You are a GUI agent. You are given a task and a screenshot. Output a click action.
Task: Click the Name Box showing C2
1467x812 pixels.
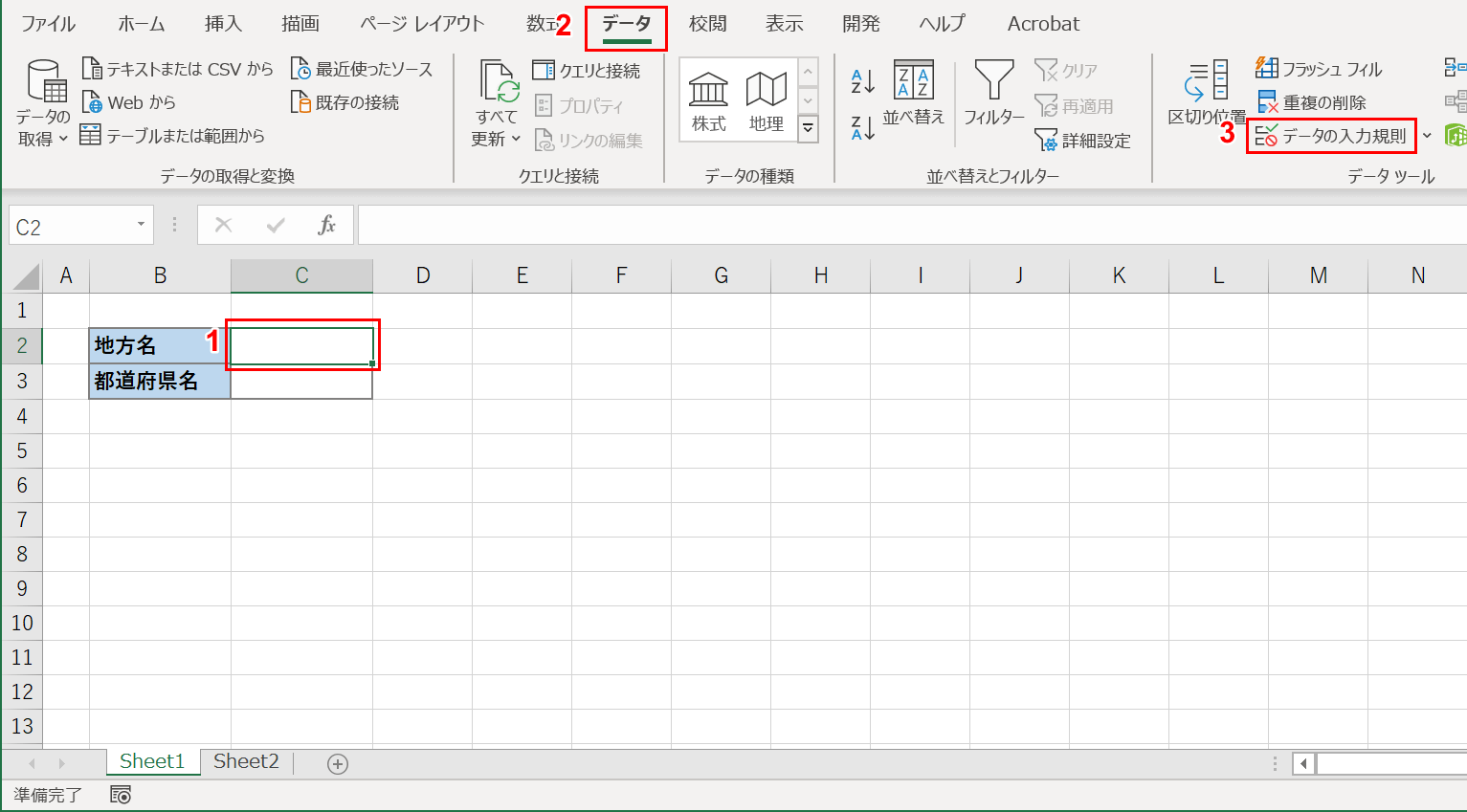point(72,226)
